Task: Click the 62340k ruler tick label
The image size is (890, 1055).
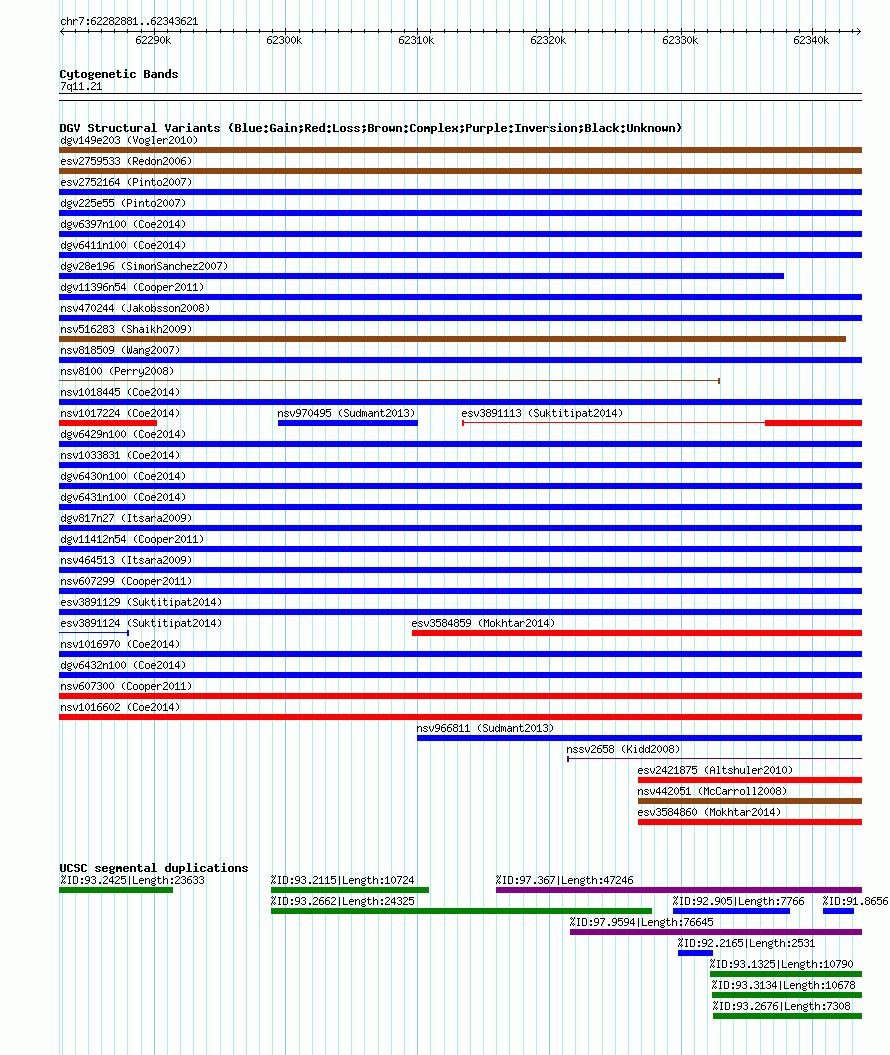Action: click(x=811, y=40)
